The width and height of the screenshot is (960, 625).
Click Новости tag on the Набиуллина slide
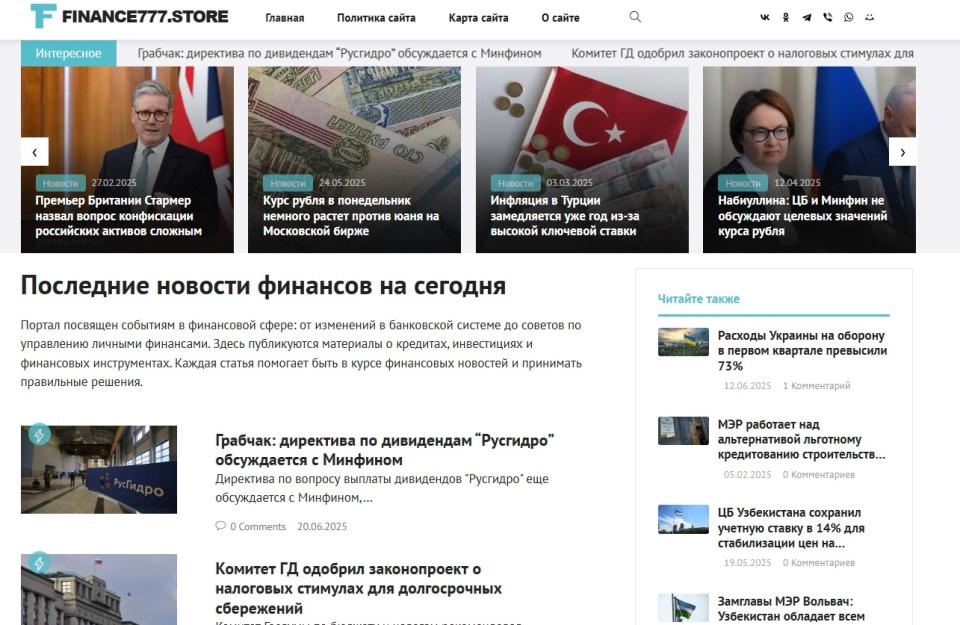743,183
